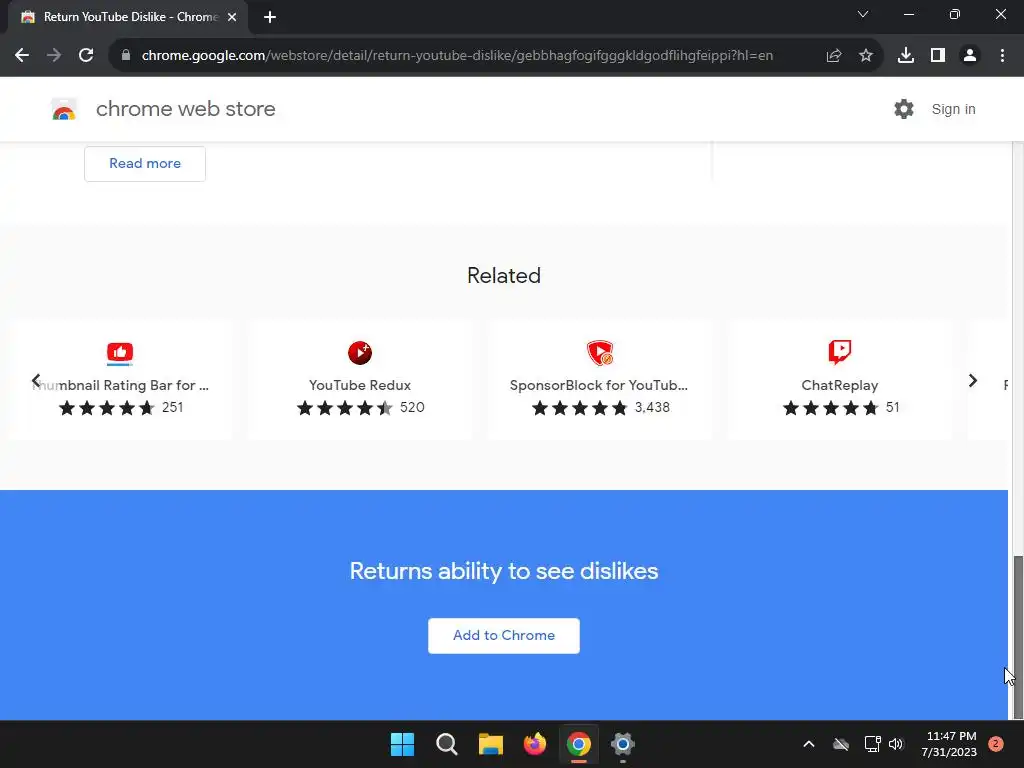1024x768 pixels.
Task: Click the Thumbnail Rating Bar 251 rating
Action: [x=121, y=408]
